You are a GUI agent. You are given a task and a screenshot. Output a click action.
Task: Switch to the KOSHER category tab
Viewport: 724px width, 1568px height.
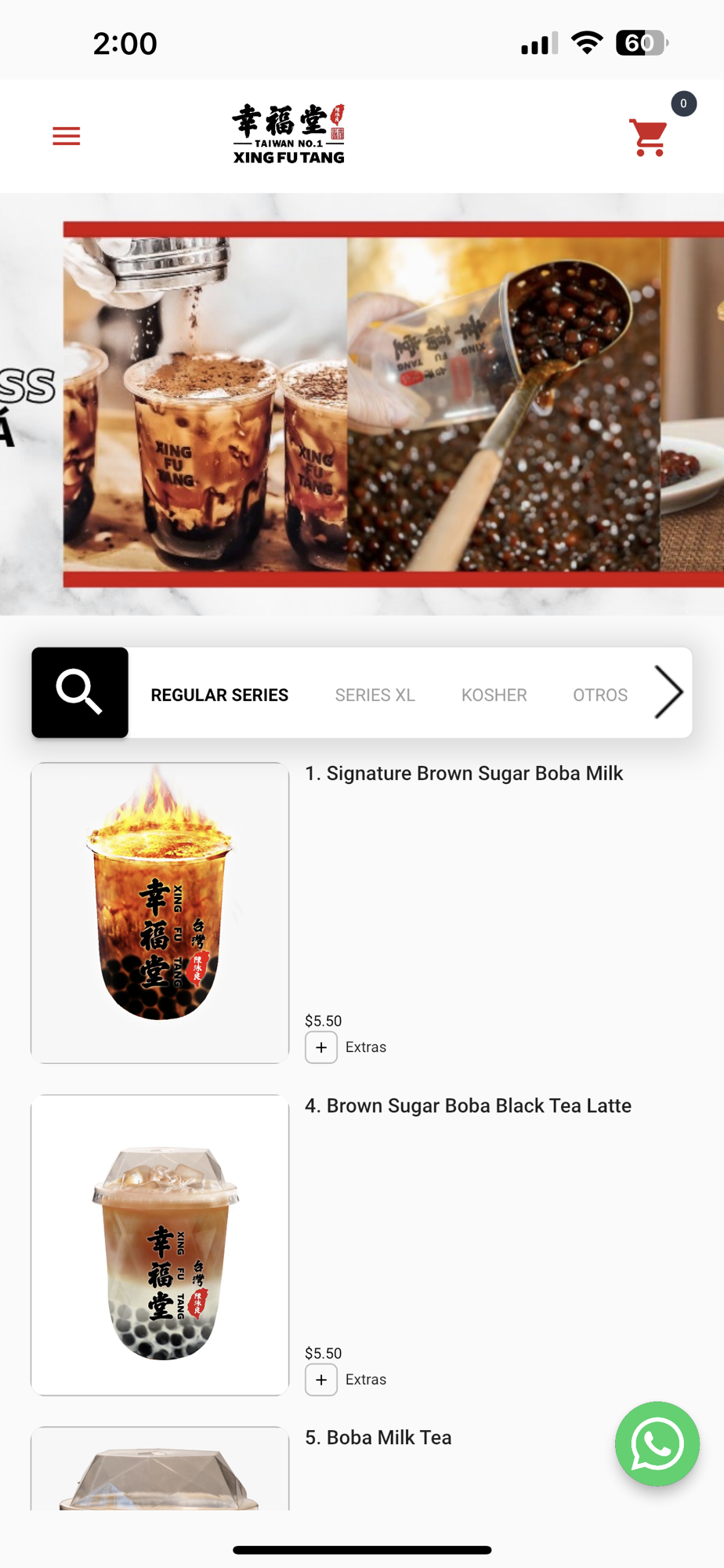(494, 695)
